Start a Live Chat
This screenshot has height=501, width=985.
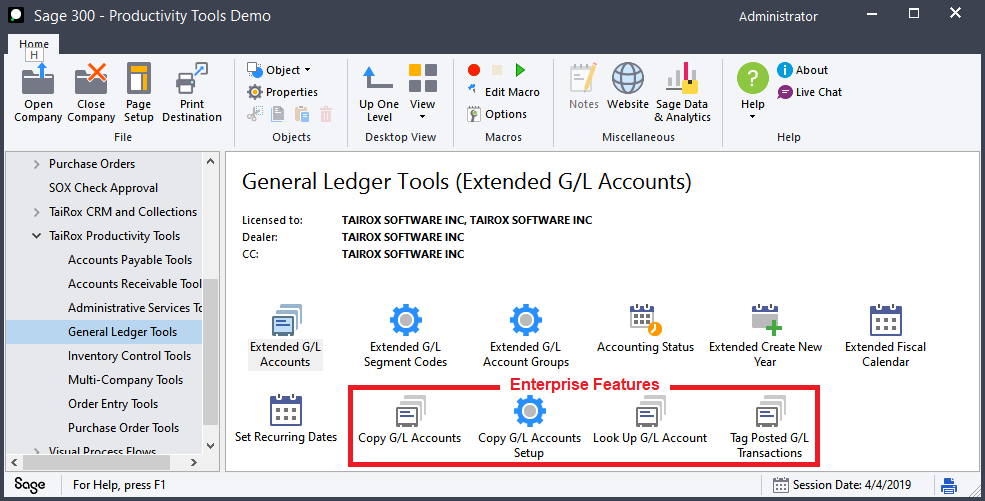click(810, 92)
